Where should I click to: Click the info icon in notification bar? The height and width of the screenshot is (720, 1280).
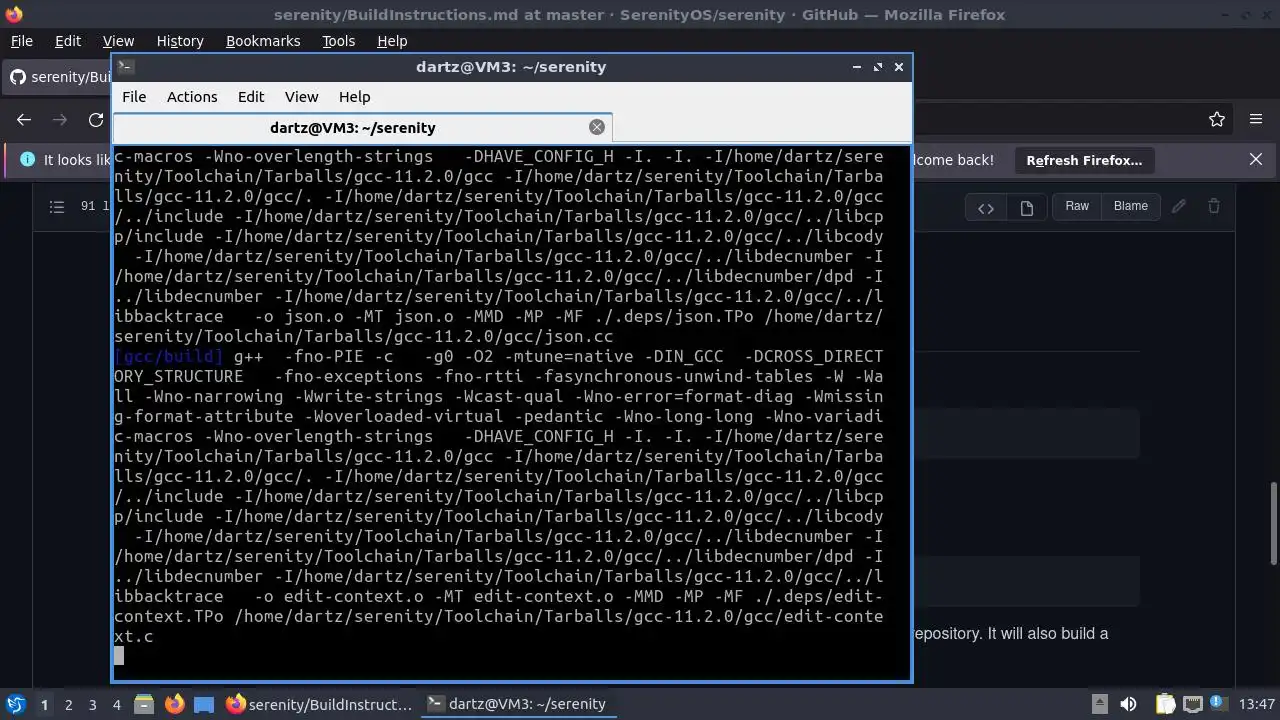[27, 160]
